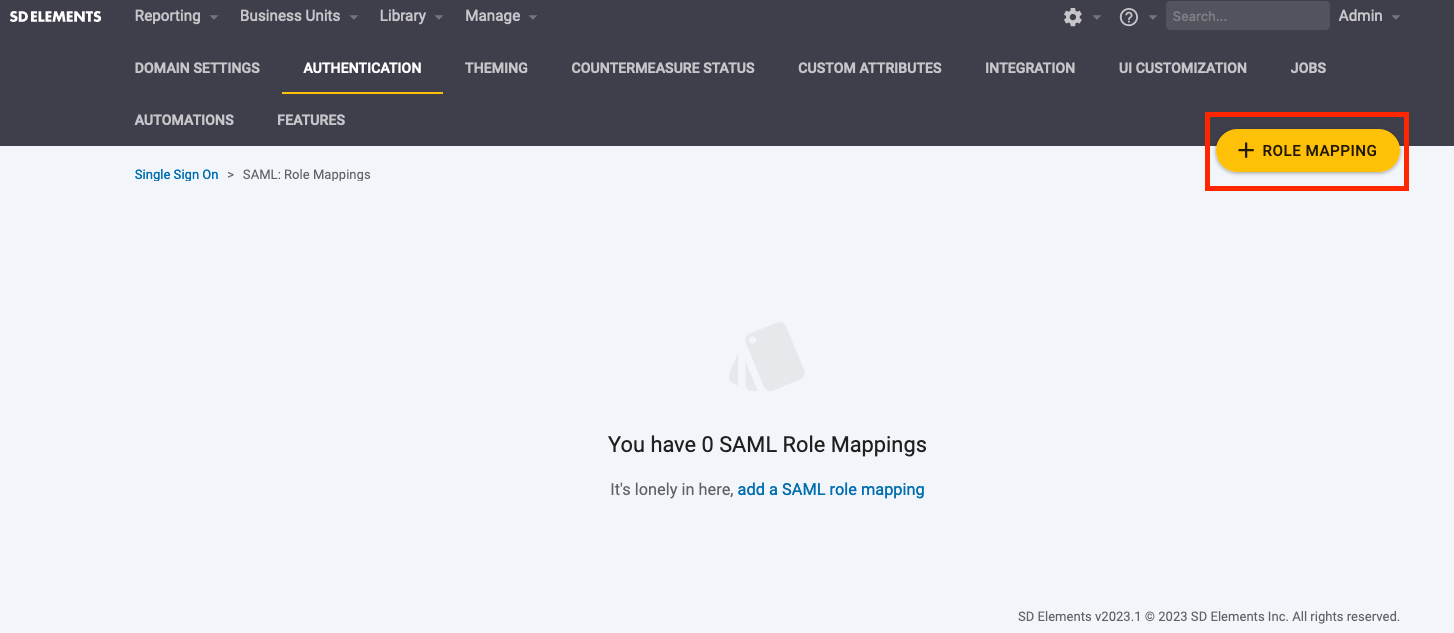
Task: Go back via the Single Sign On breadcrumb
Action: [176, 174]
